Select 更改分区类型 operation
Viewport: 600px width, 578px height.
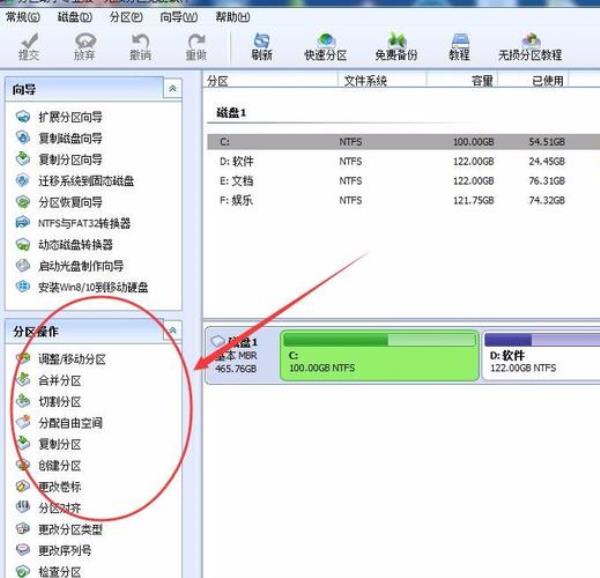(x=59, y=529)
